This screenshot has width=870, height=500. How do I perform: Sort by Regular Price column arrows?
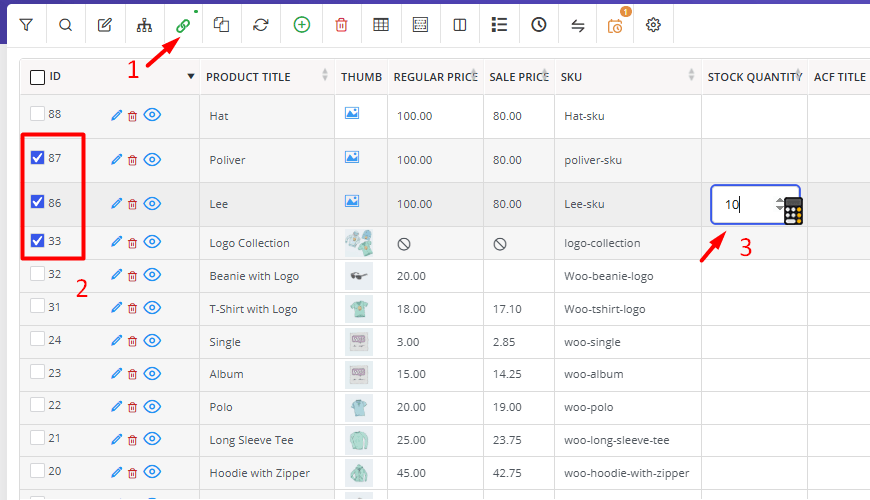[x=474, y=75]
